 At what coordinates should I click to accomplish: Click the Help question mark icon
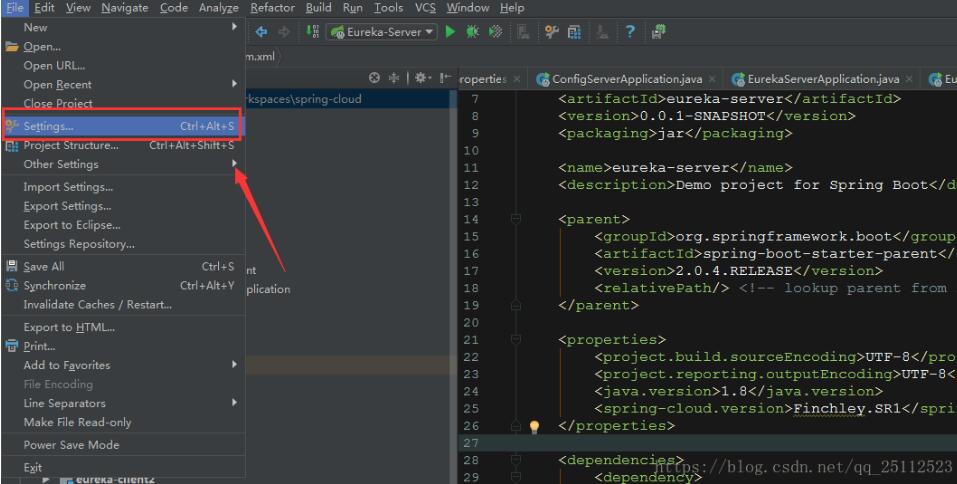click(631, 32)
